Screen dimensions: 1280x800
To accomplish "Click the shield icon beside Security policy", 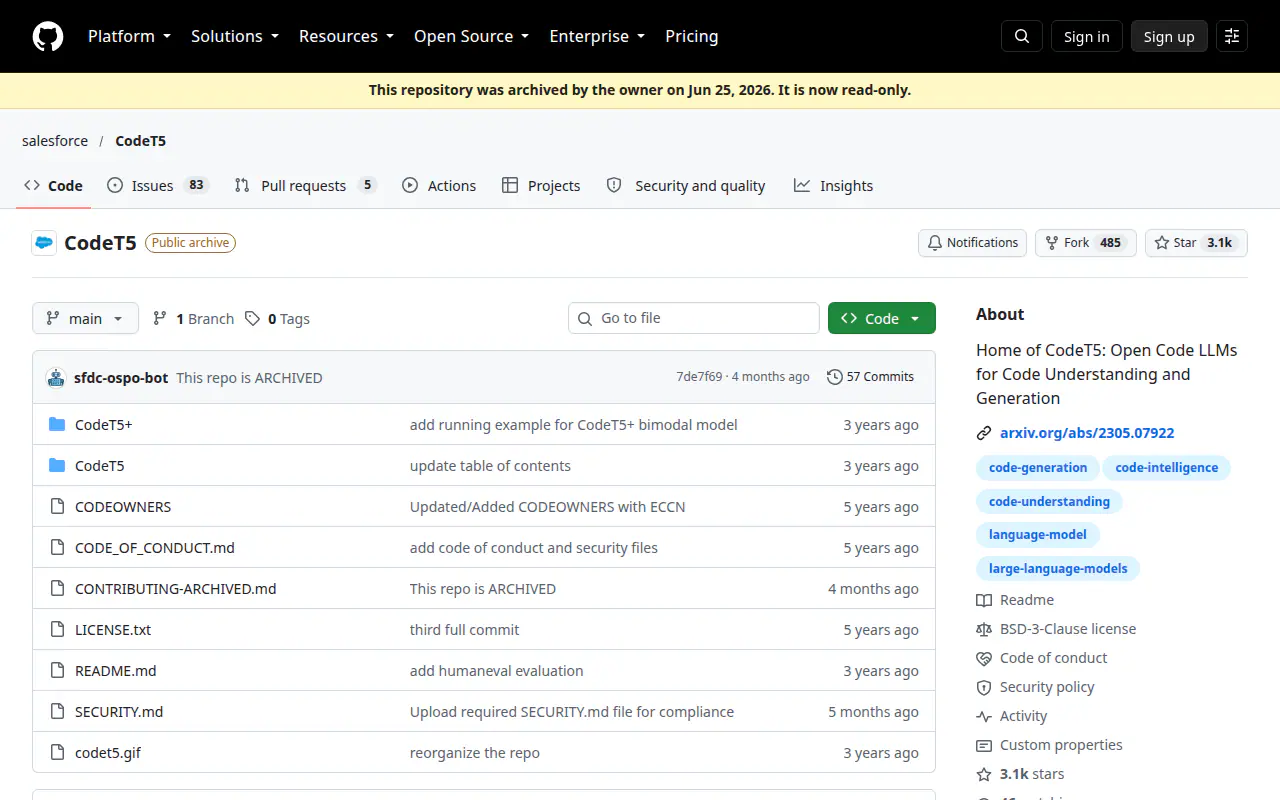I will [984, 687].
